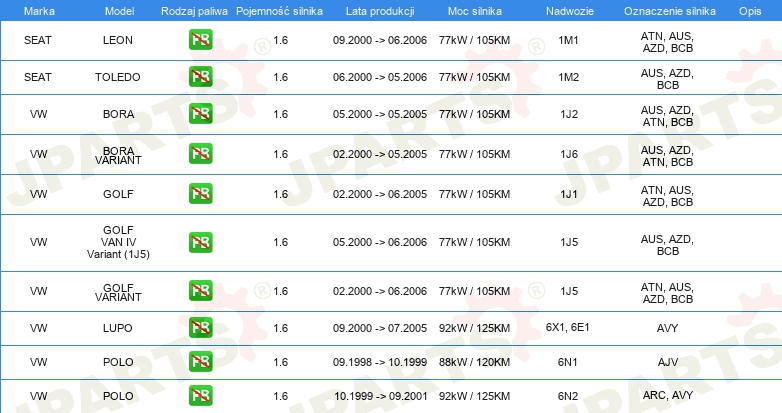
Task: Click body code 1M2
Action: 569,77
